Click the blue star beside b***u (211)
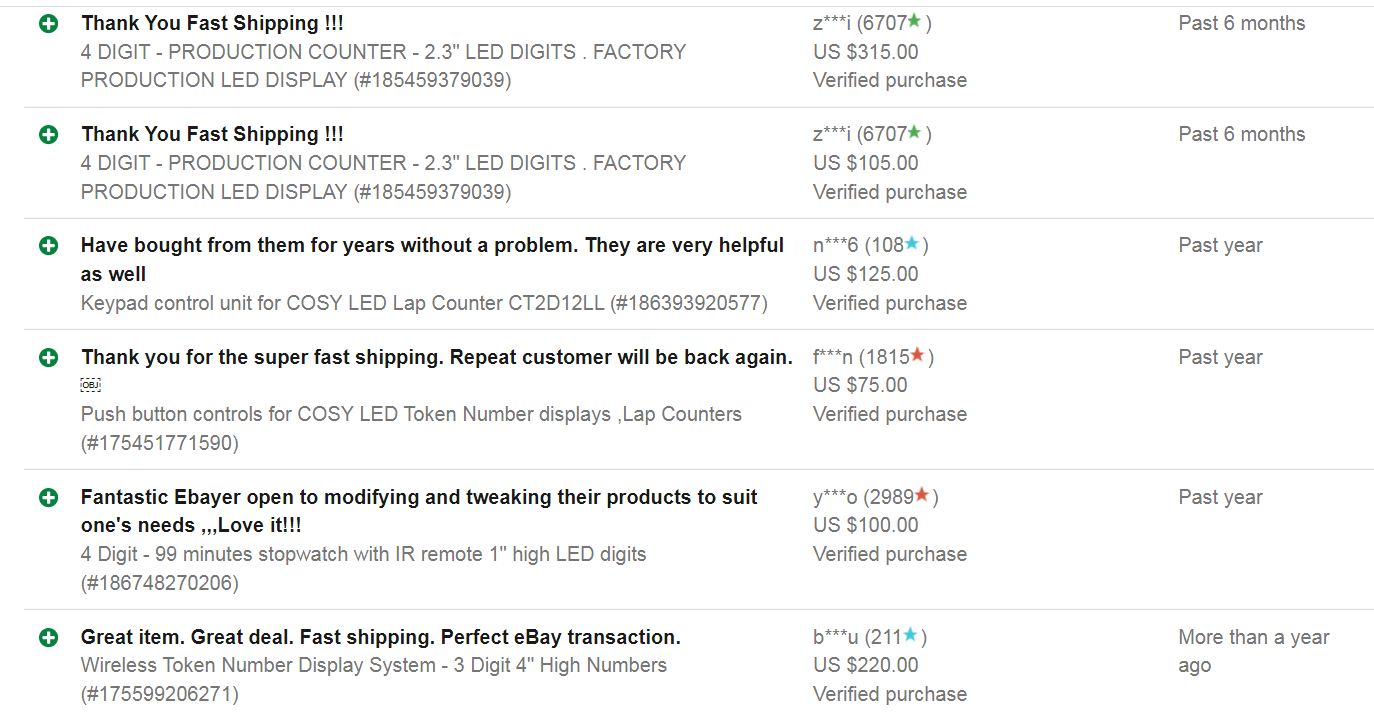Viewport: 1374px width, 712px height. pos(910,636)
